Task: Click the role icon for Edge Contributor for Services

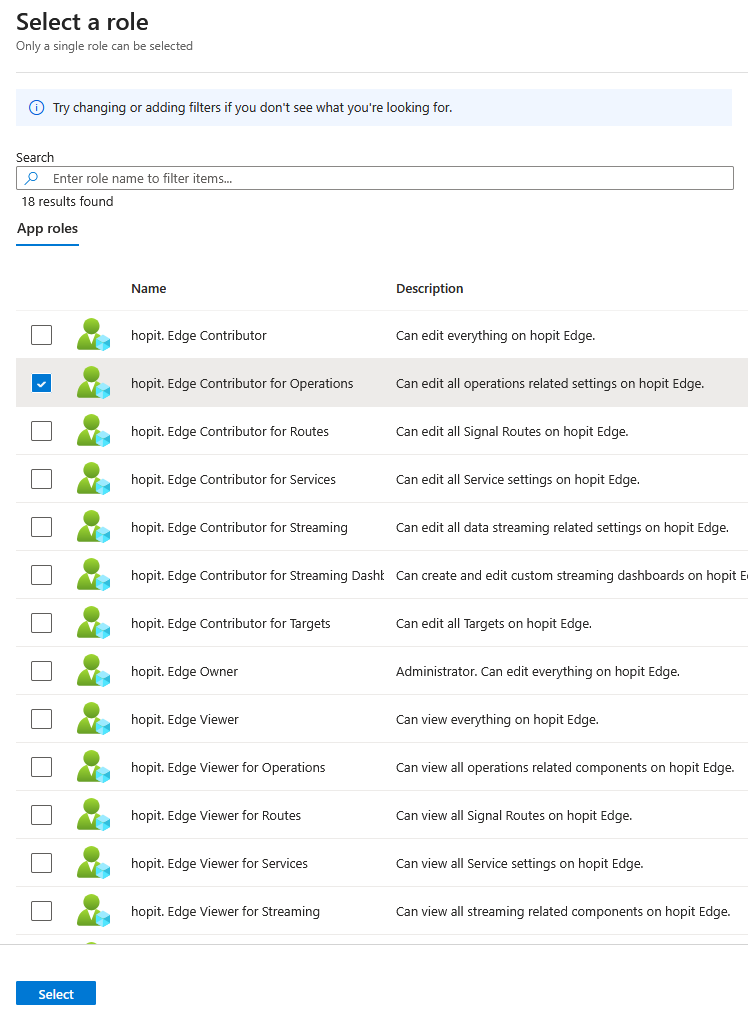Action: [x=93, y=479]
